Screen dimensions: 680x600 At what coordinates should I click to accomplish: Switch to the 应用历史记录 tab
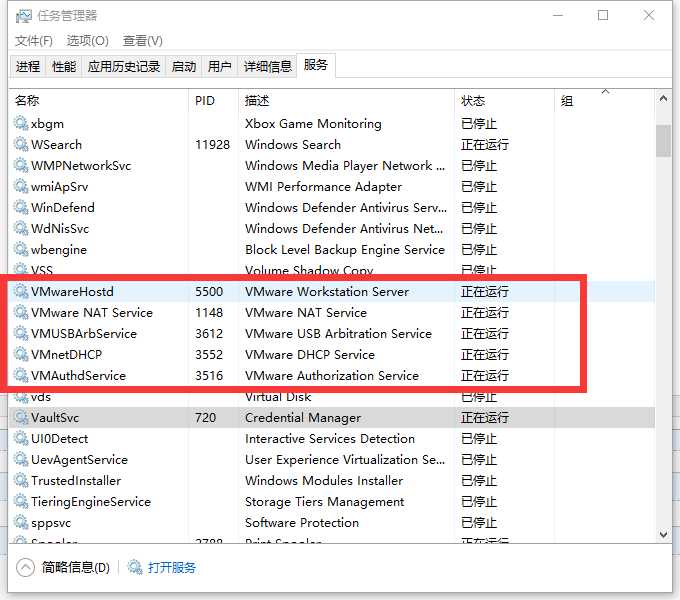[x=124, y=66]
